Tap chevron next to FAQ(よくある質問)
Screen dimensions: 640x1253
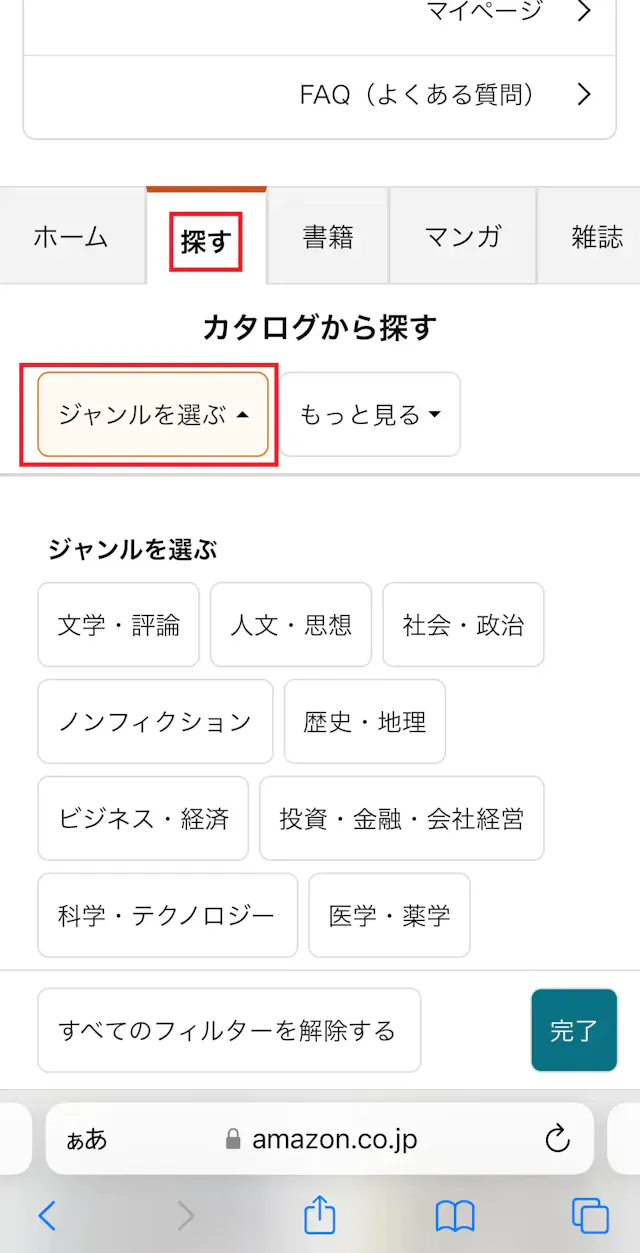pyautogui.click(x=585, y=95)
